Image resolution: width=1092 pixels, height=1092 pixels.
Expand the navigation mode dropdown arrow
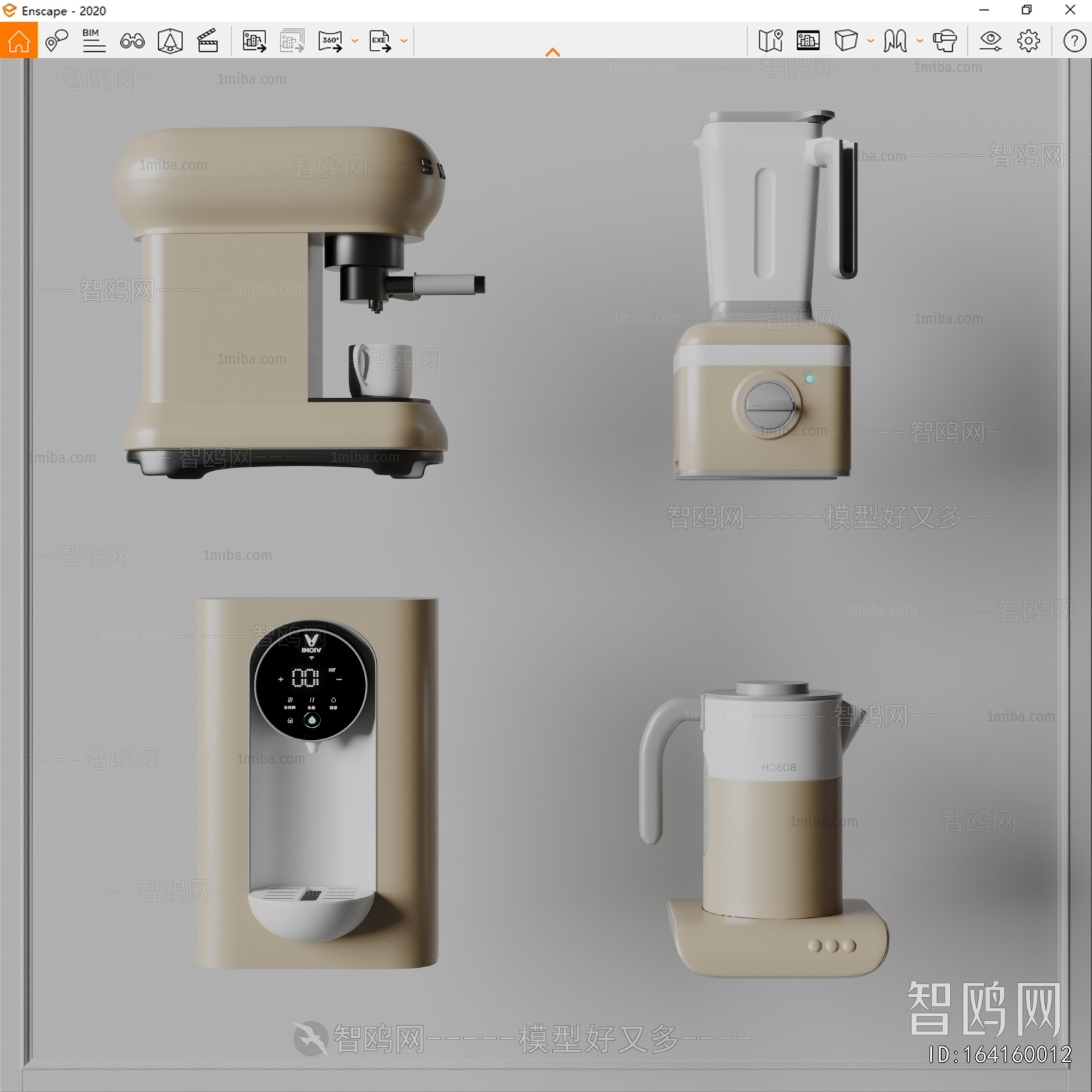(x=920, y=41)
